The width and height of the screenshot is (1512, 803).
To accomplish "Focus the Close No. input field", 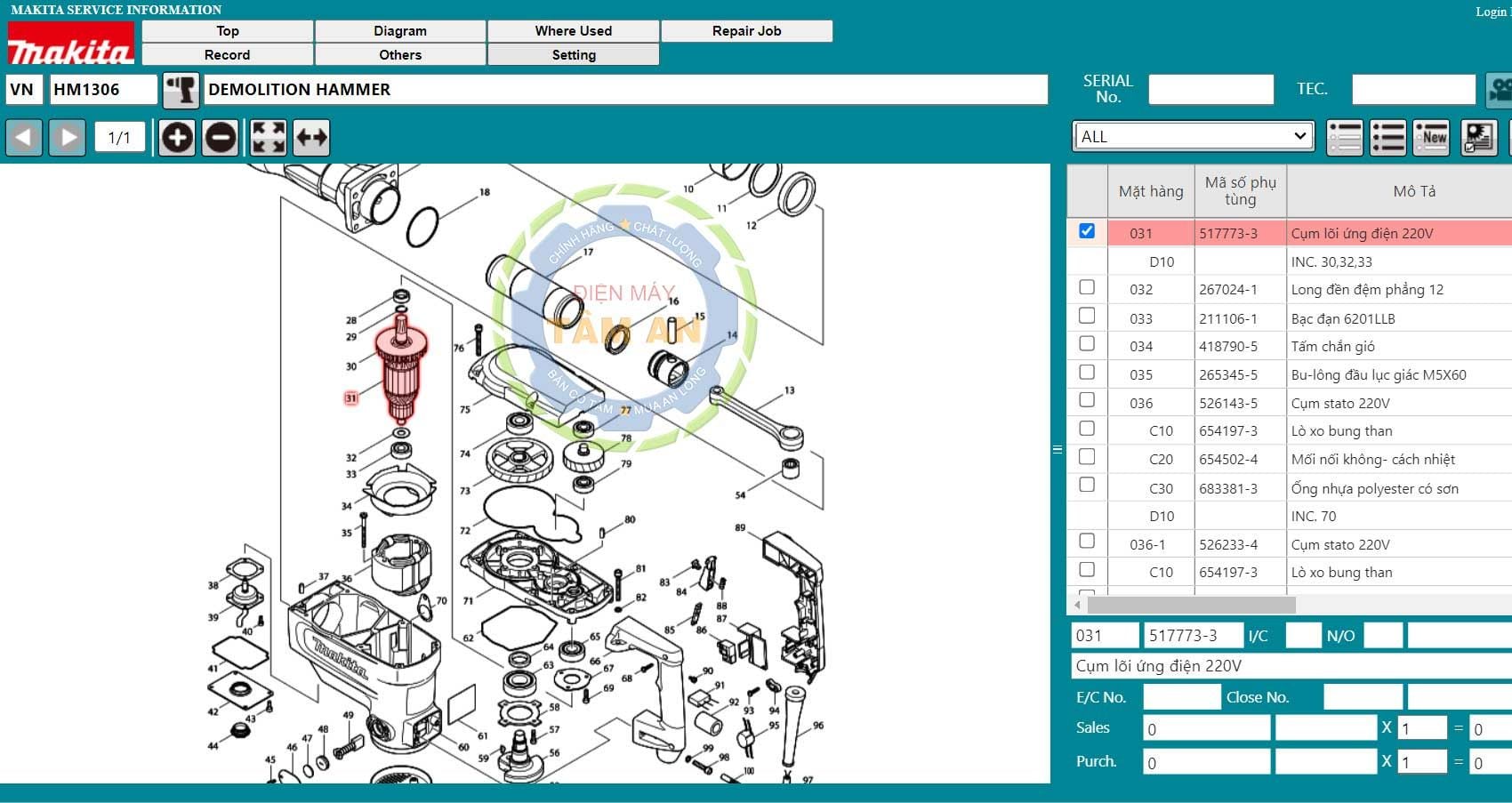I will (1363, 697).
